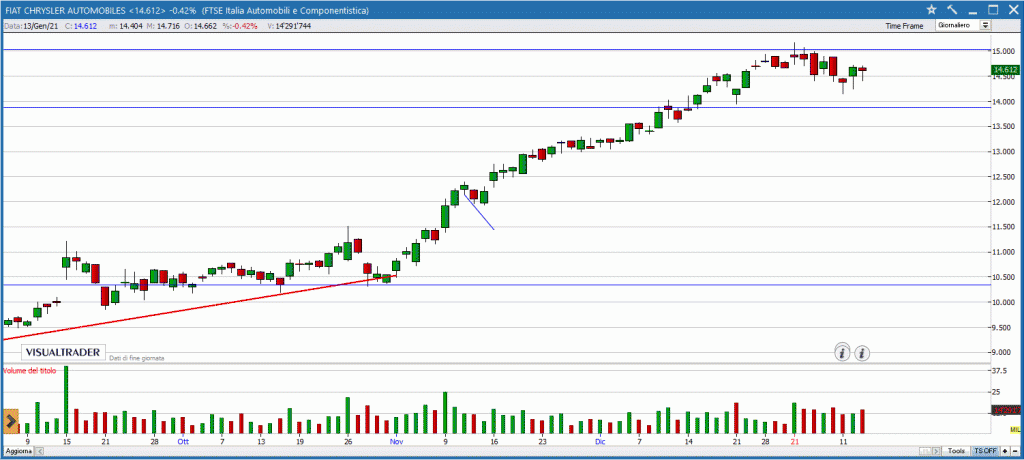Open the Time Frame Giornaliero dropdown
Viewport: 1024px width, 460px height.
[x=963, y=25]
